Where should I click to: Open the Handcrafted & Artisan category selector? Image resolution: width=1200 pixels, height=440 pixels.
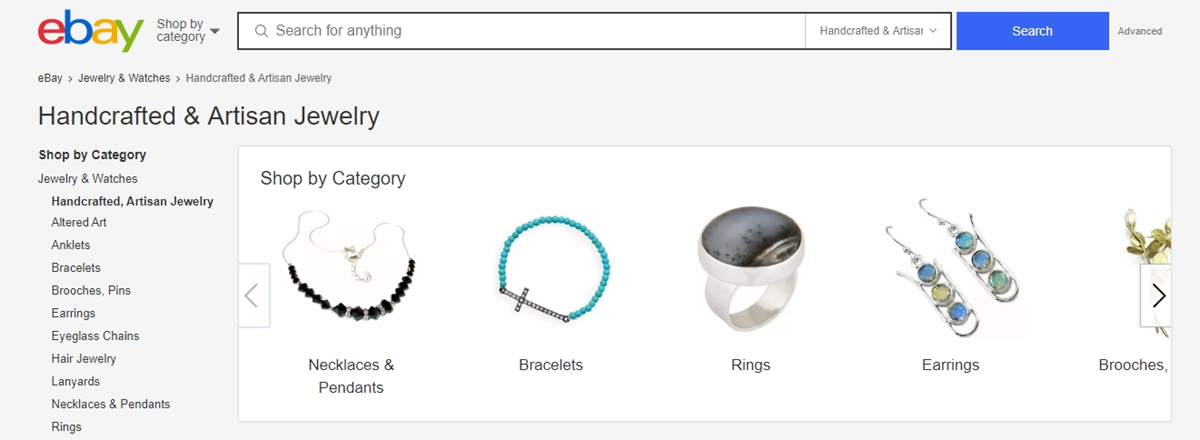pos(878,31)
